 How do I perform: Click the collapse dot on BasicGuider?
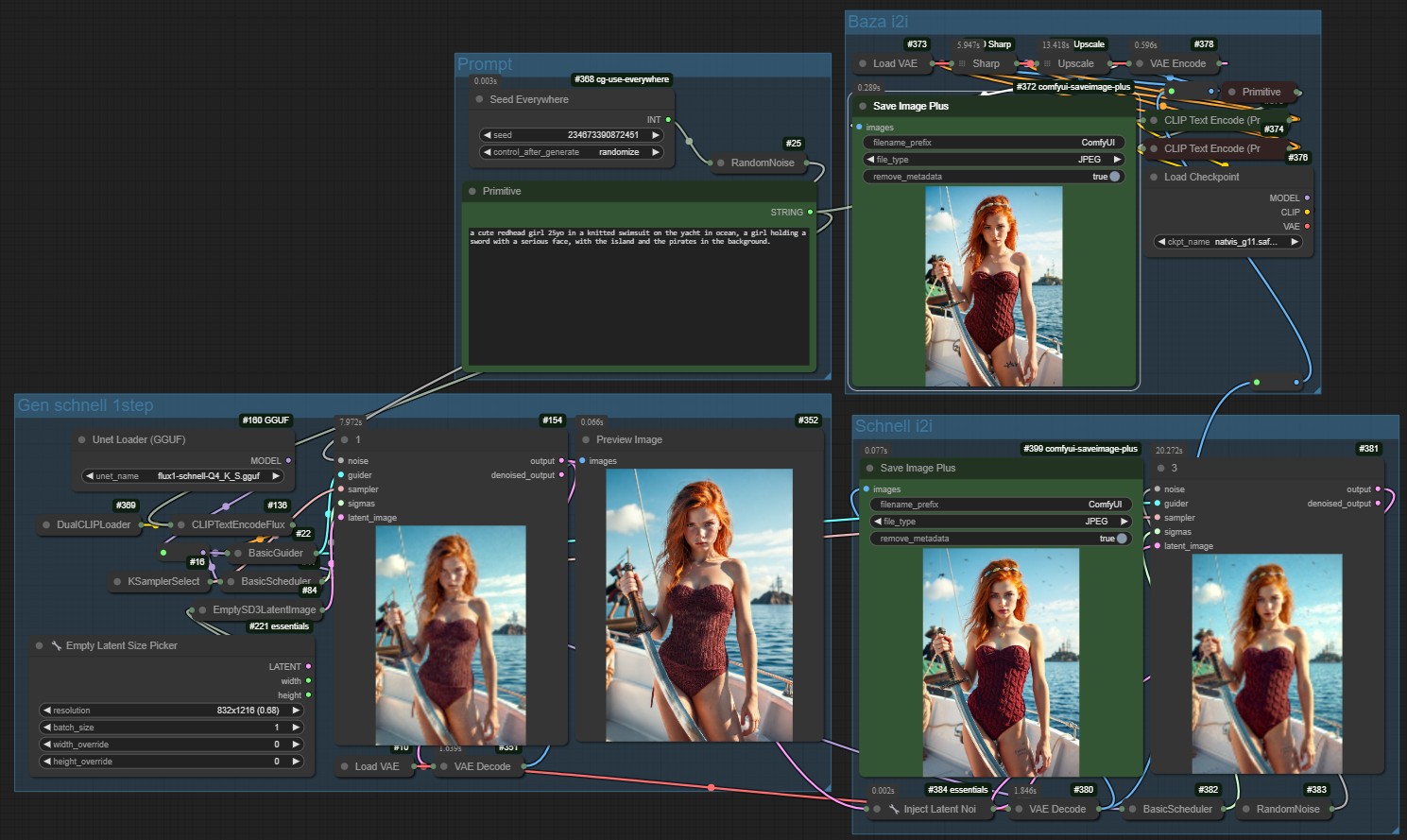click(x=238, y=553)
